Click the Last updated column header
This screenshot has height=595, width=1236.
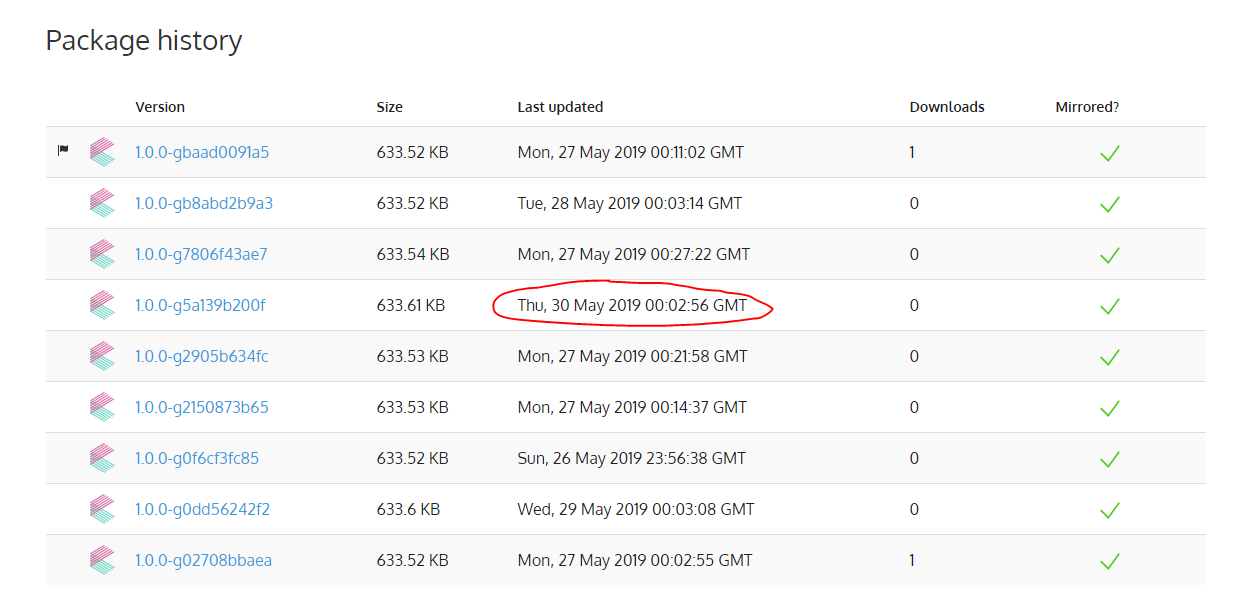pyautogui.click(x=560, y=107)
